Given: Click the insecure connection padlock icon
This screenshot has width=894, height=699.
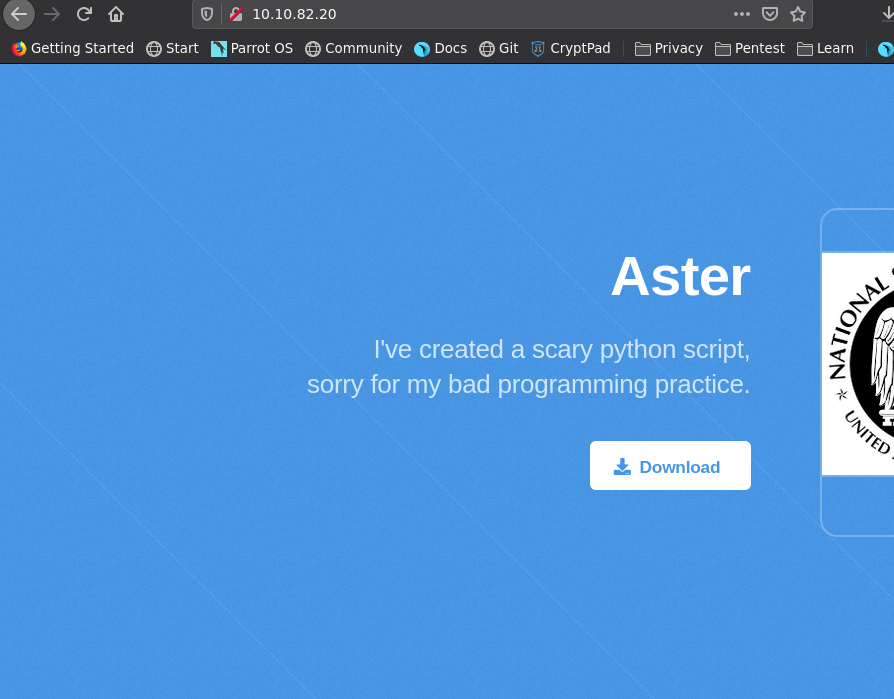Looking at the screenshot, I should point(236,14).
